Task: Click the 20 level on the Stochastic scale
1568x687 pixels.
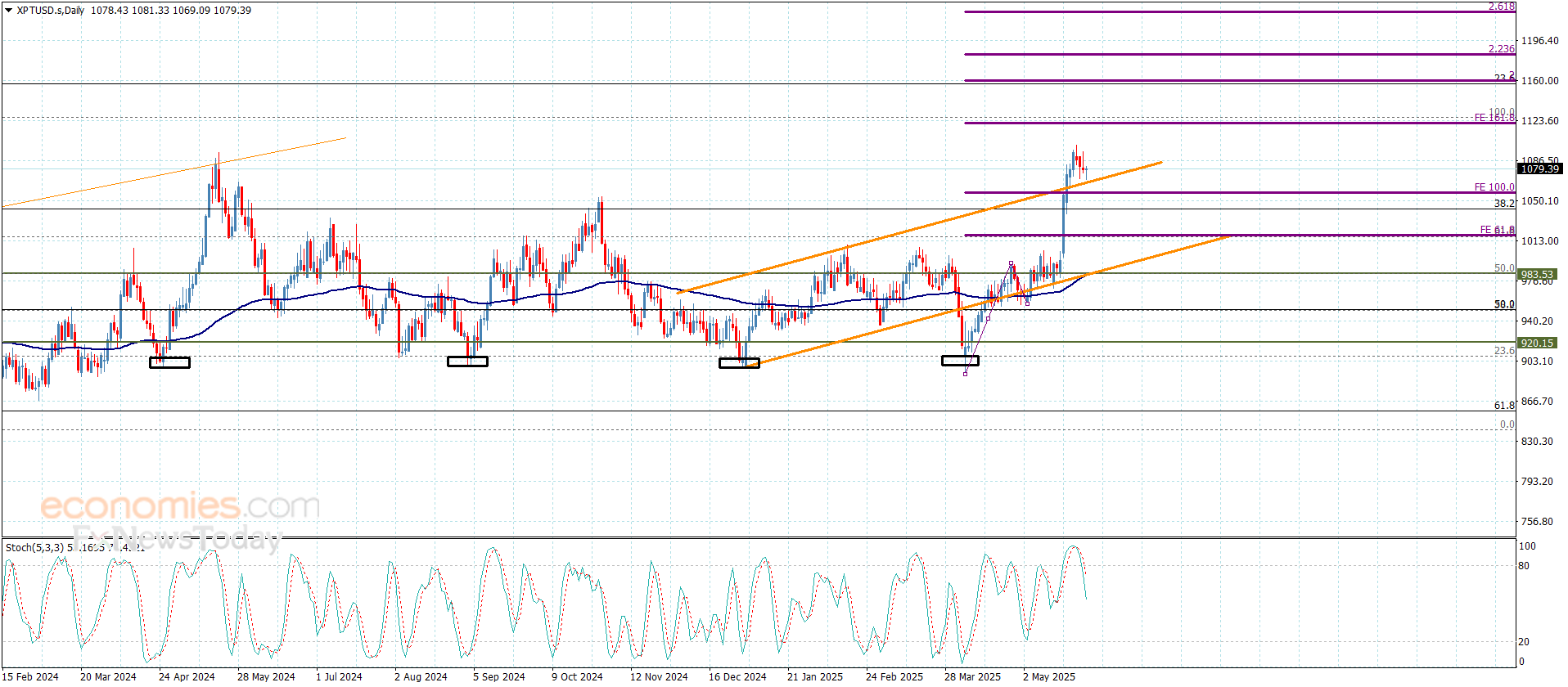Action: 1524,642
